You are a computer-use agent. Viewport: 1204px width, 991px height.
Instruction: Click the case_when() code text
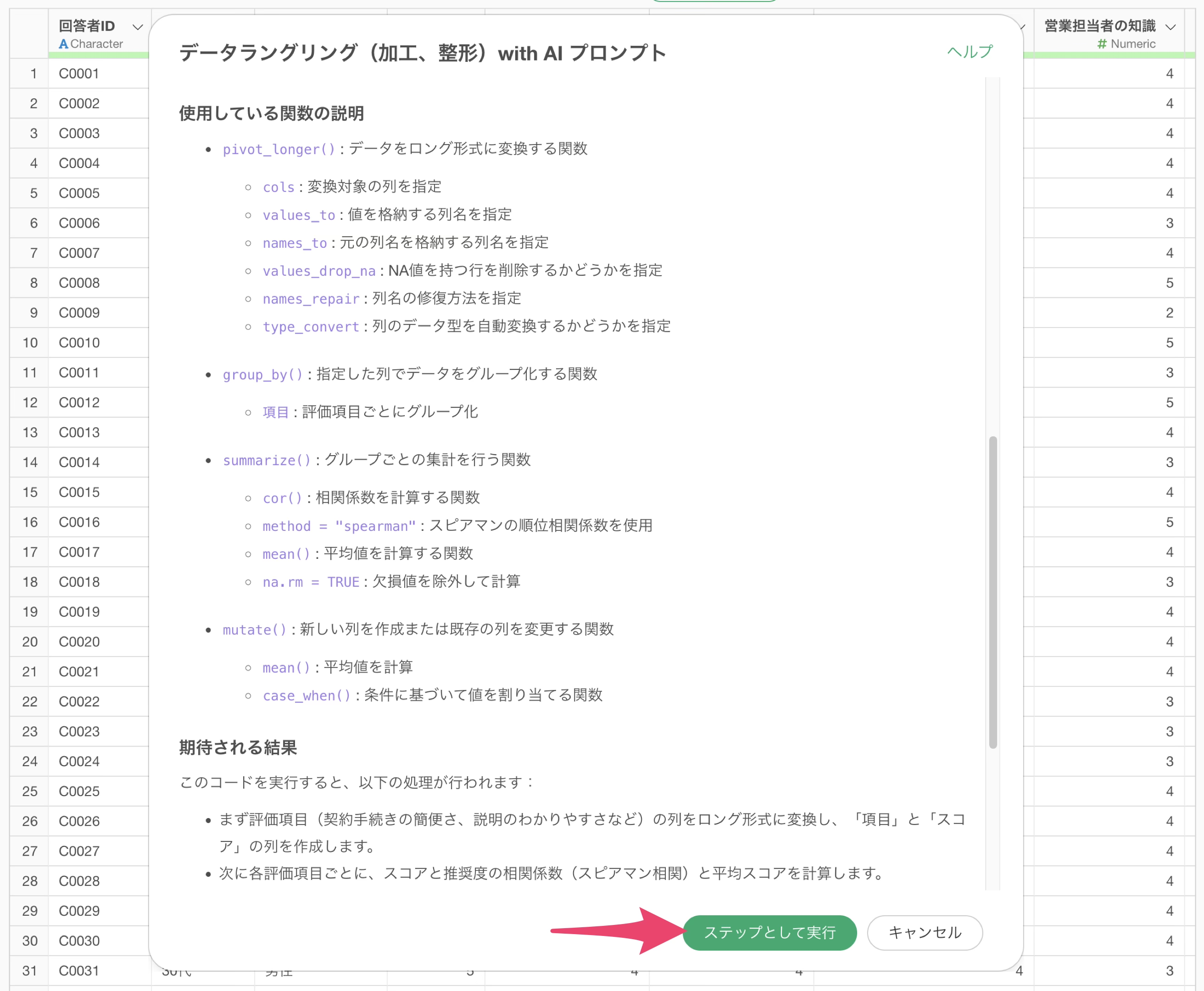click(306, 695)
